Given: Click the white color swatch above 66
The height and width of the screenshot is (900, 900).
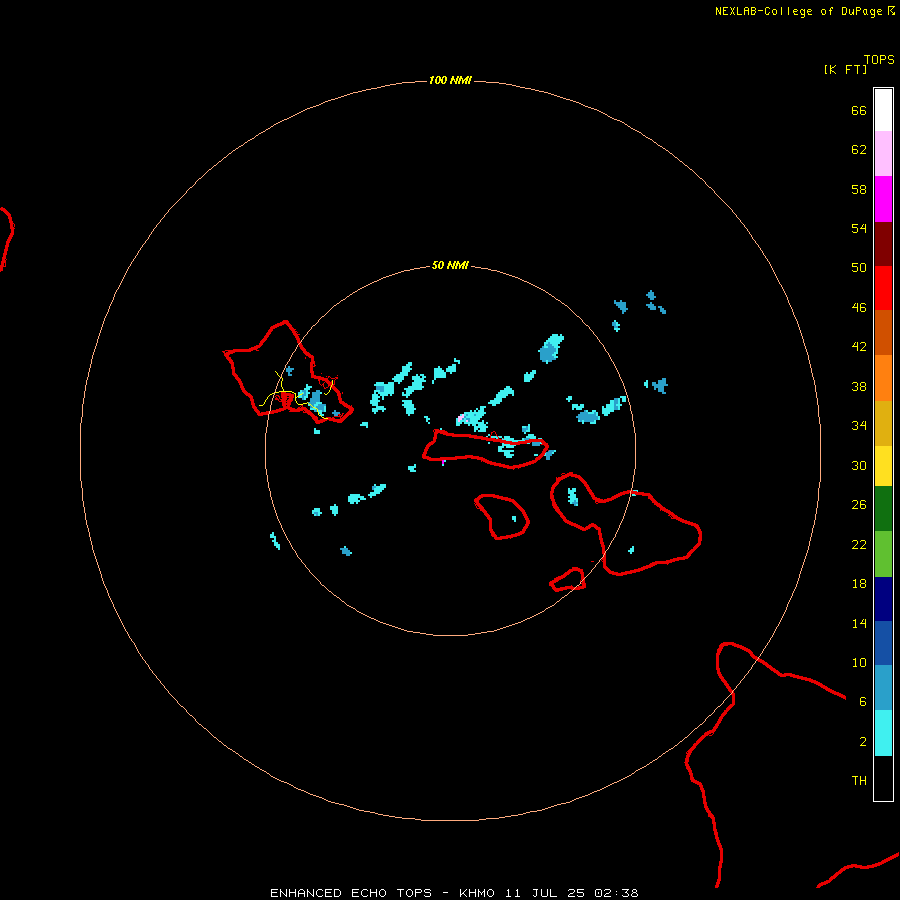Looking at the screenshot, I should (883, 110).
